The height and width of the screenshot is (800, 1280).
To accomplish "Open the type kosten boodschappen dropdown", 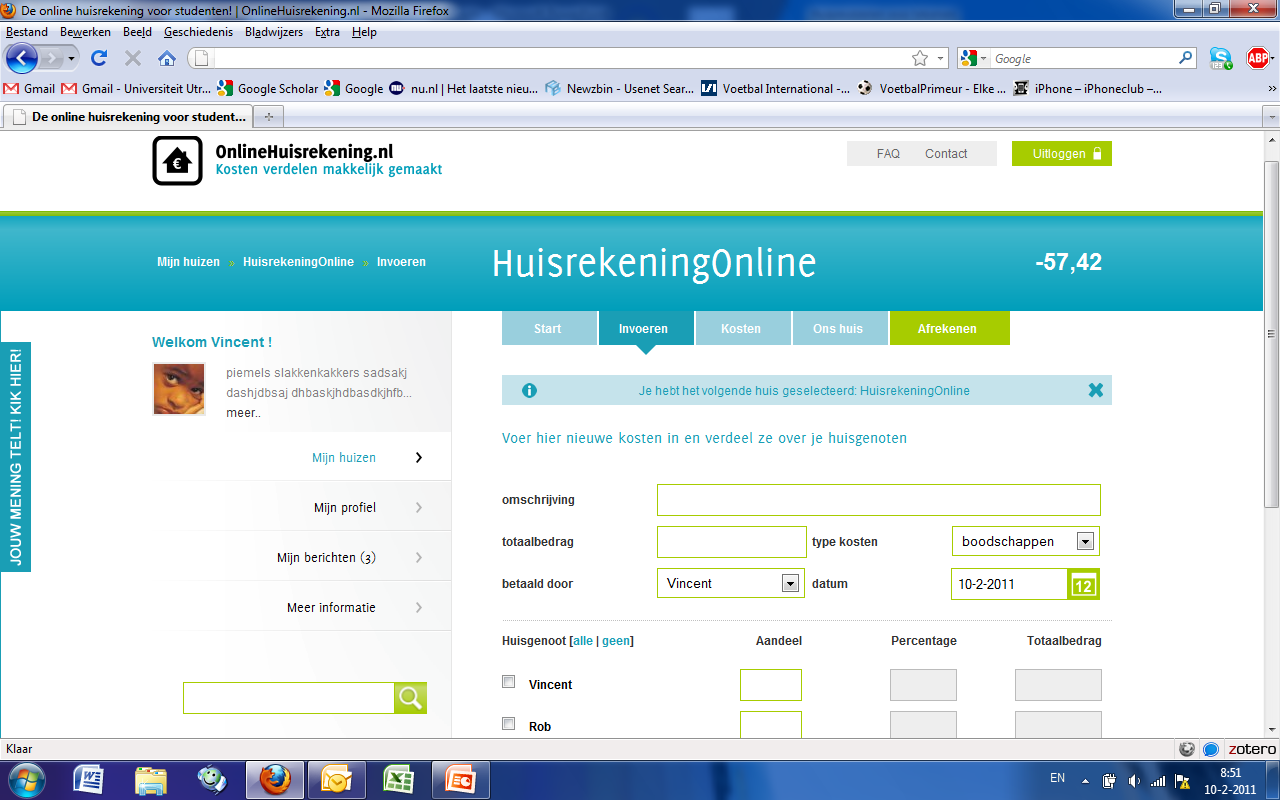I will (1085, 542).
